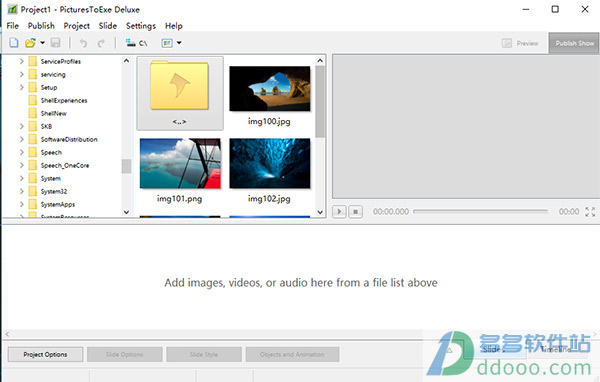Screen dimensions: 600x382
Task: Select the Speech_OneCore folder
Action: (65, 165)
